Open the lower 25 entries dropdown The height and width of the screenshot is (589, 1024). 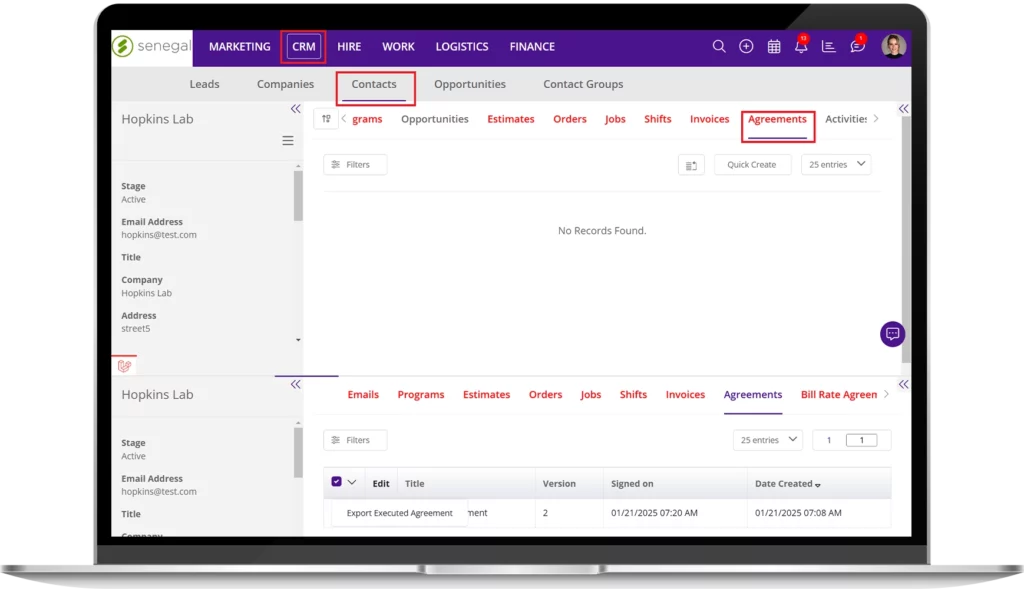tap(767, 440)
